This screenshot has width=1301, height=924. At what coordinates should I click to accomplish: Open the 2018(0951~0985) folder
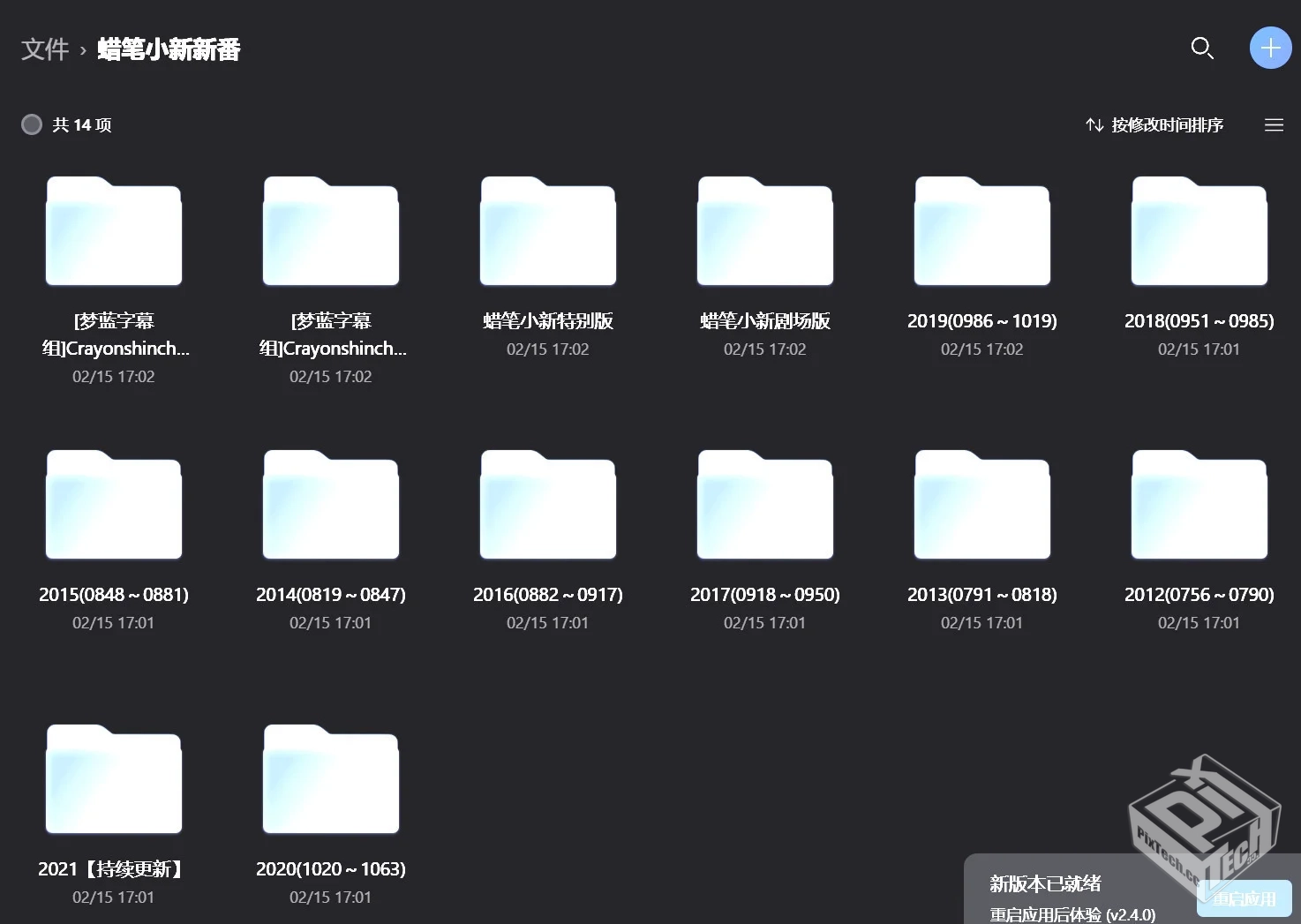pyautogui.click(x=1198, y=231)
